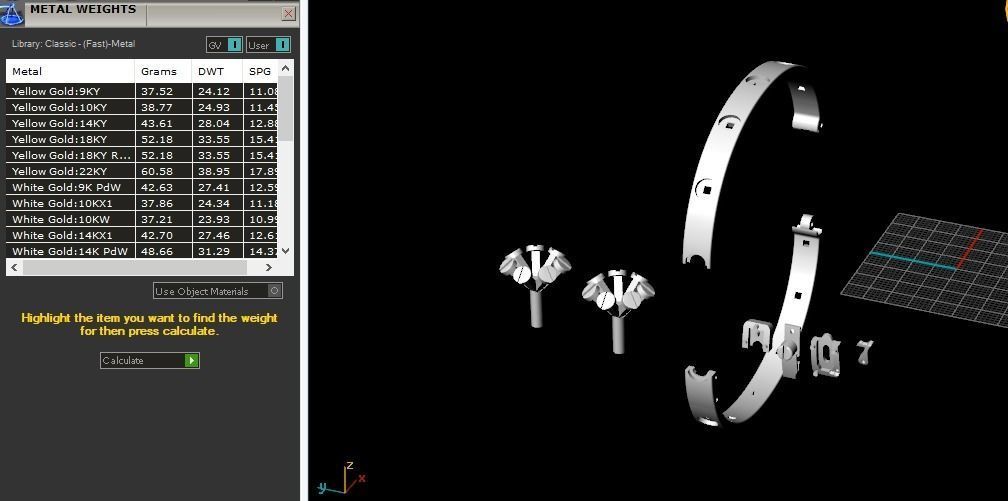Viewport: 1008px width, 501px height.
Task: Toggle Use Object Materials option
Action: (218, 291)
